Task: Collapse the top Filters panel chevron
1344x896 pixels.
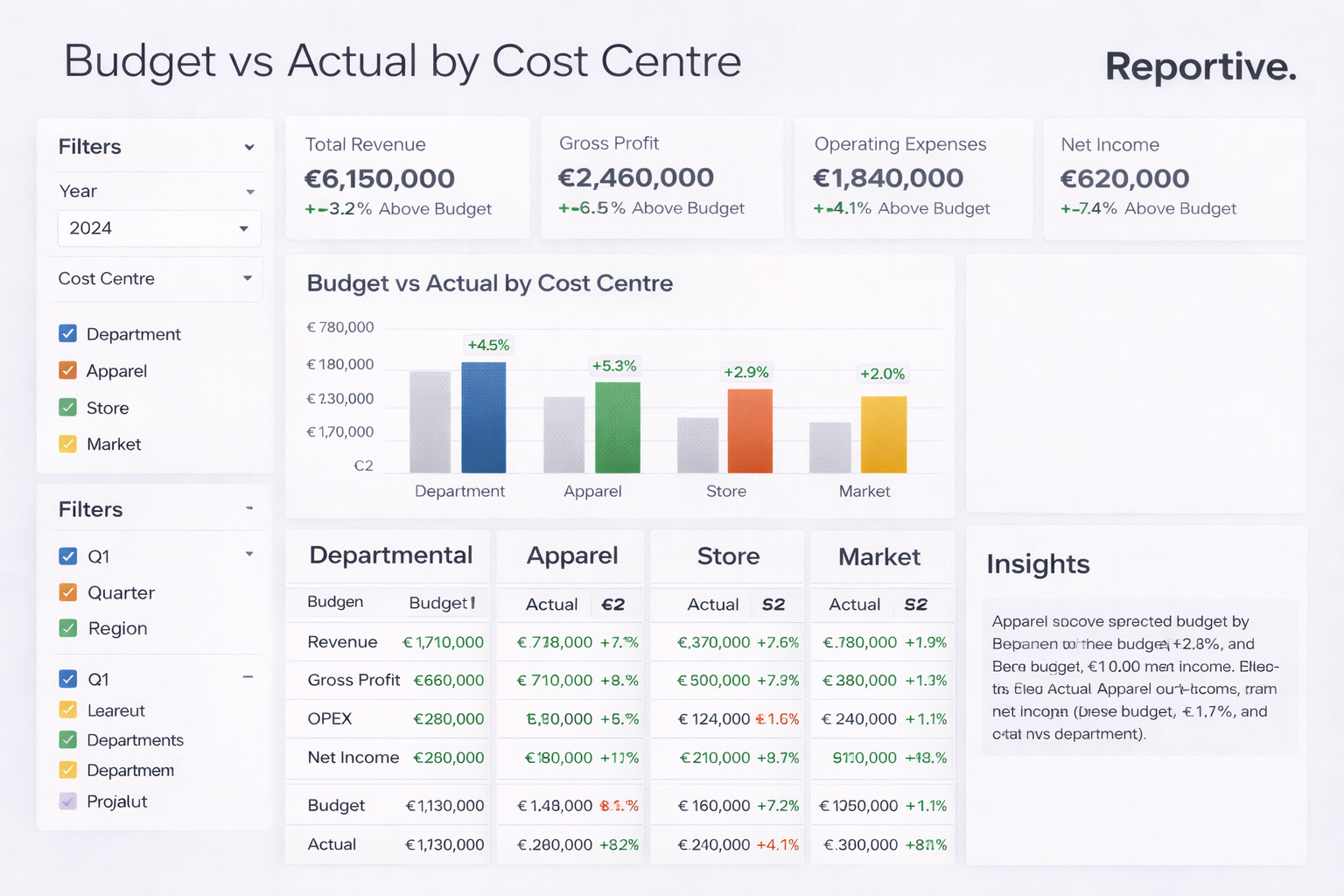Action: pyautogui.click(x=249, y=147)
